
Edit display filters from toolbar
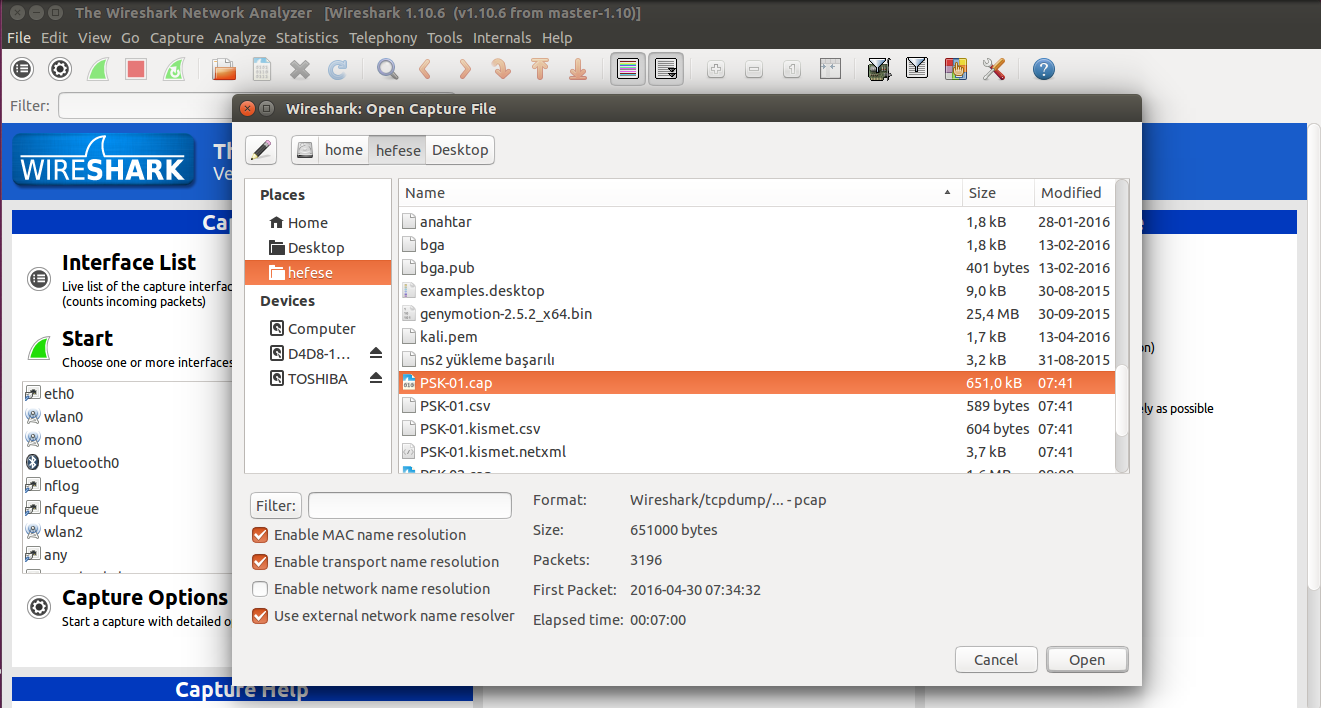(x=917, y=69)
